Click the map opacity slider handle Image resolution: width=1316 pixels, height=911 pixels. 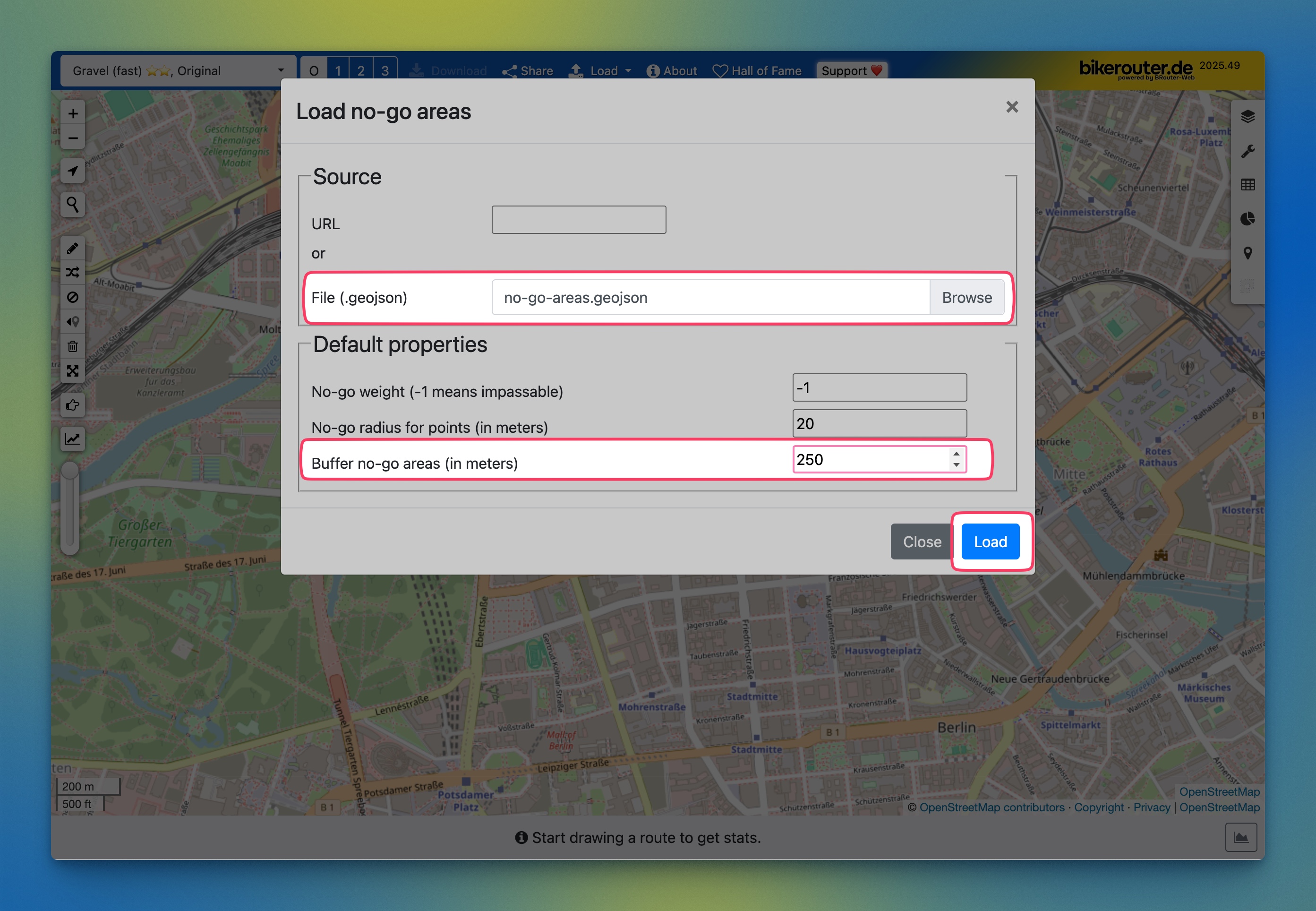(x=70, y=471)
